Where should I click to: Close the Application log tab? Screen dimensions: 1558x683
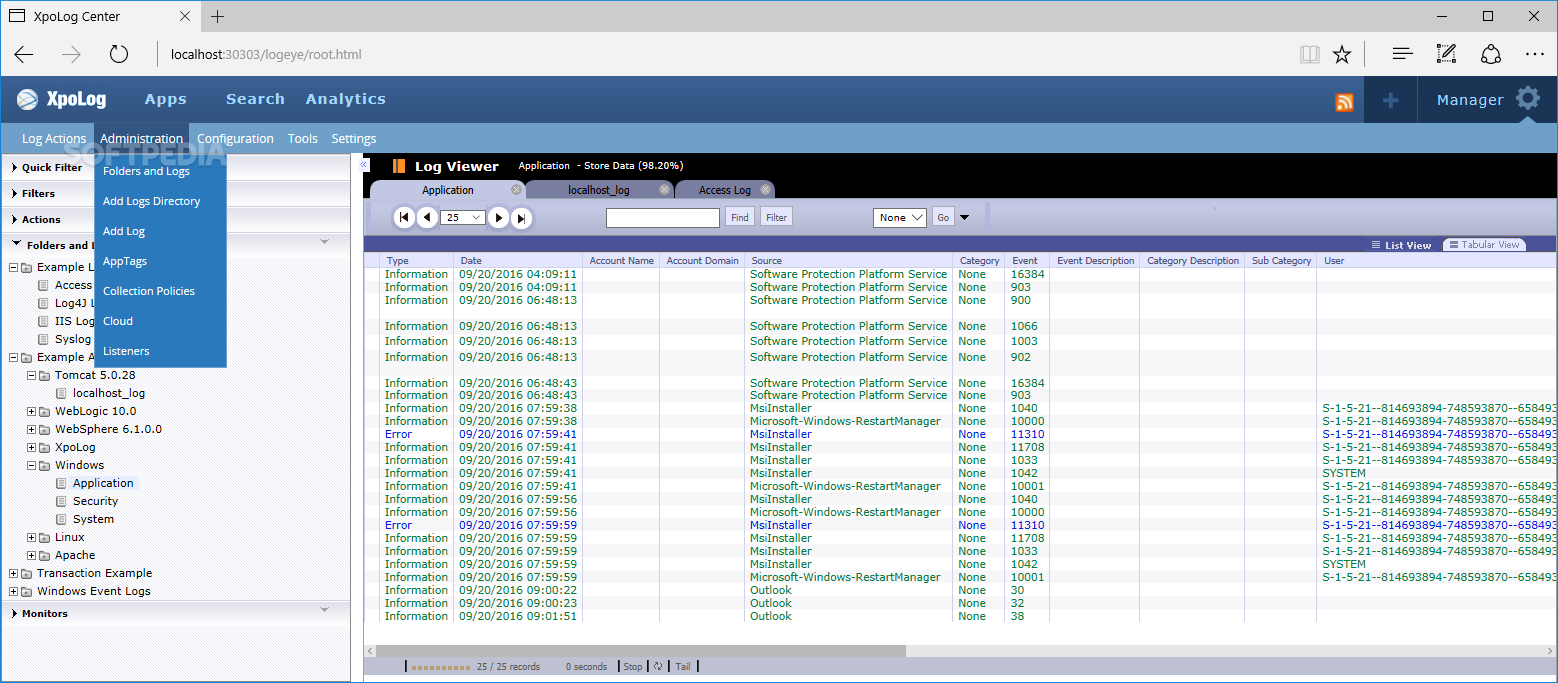tap(516, 189)
